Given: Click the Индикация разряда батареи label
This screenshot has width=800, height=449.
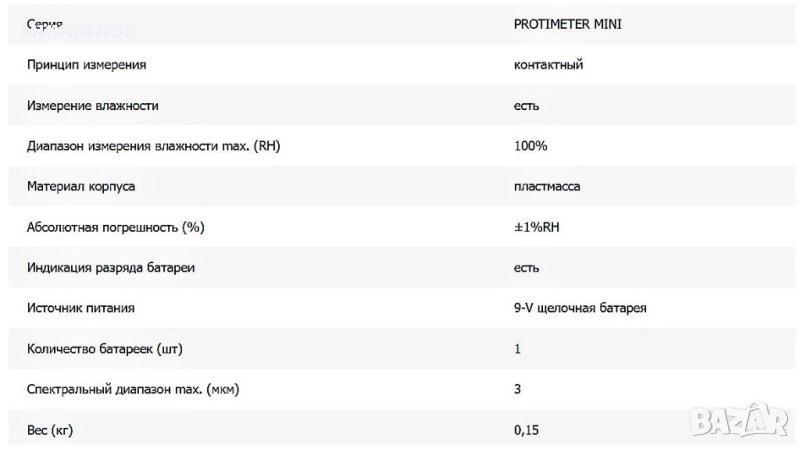Looking at the screenshot, I should [x=111, y=268].
